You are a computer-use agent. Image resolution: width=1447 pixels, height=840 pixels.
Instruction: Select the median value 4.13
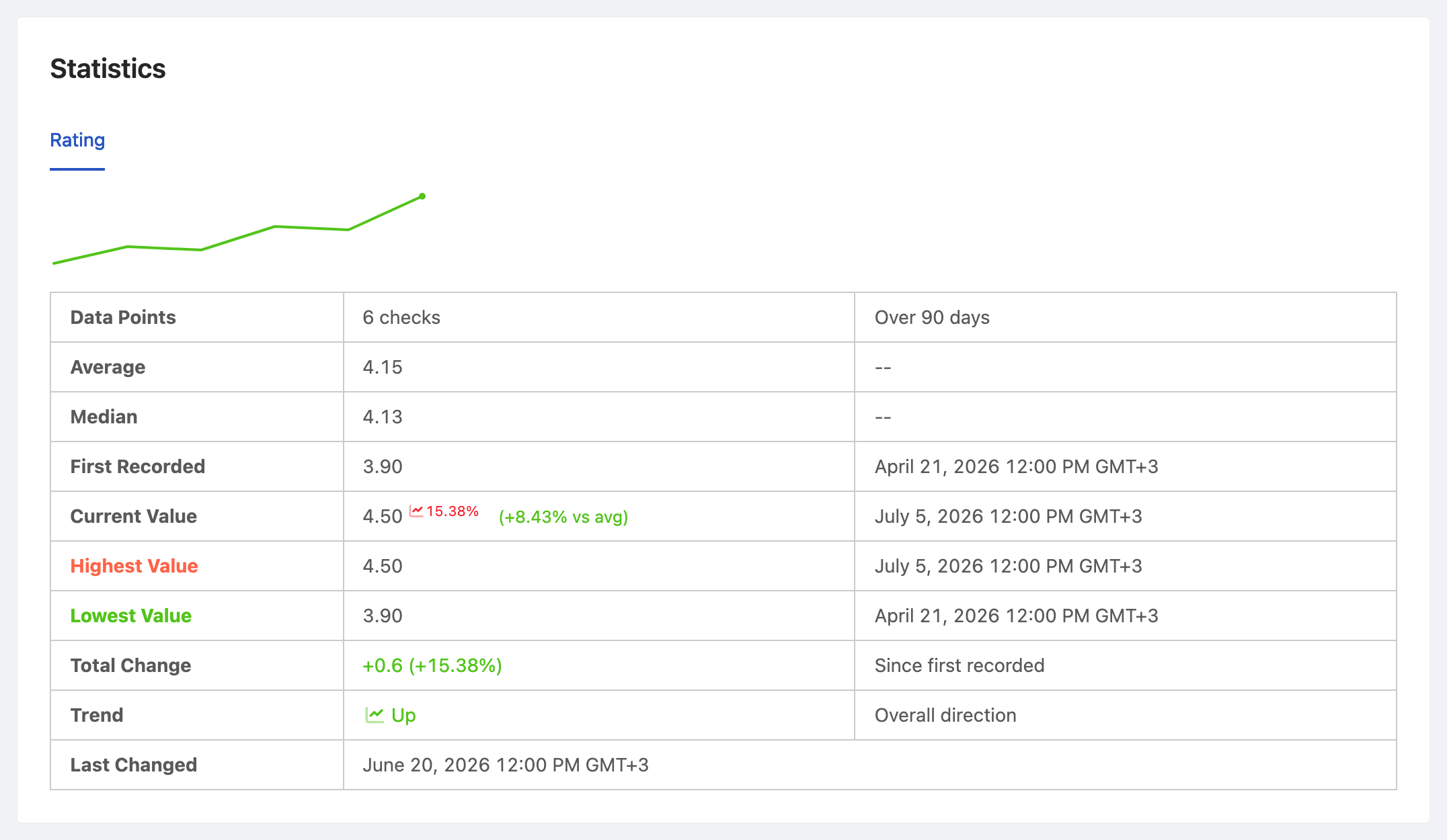click(x=383, y=417)
